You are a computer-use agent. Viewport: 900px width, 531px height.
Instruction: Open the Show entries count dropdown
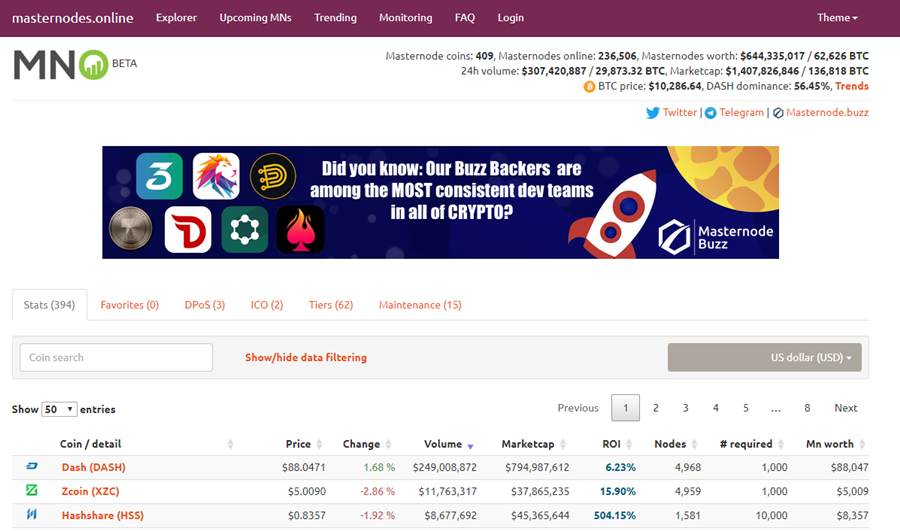coord(59,409)
